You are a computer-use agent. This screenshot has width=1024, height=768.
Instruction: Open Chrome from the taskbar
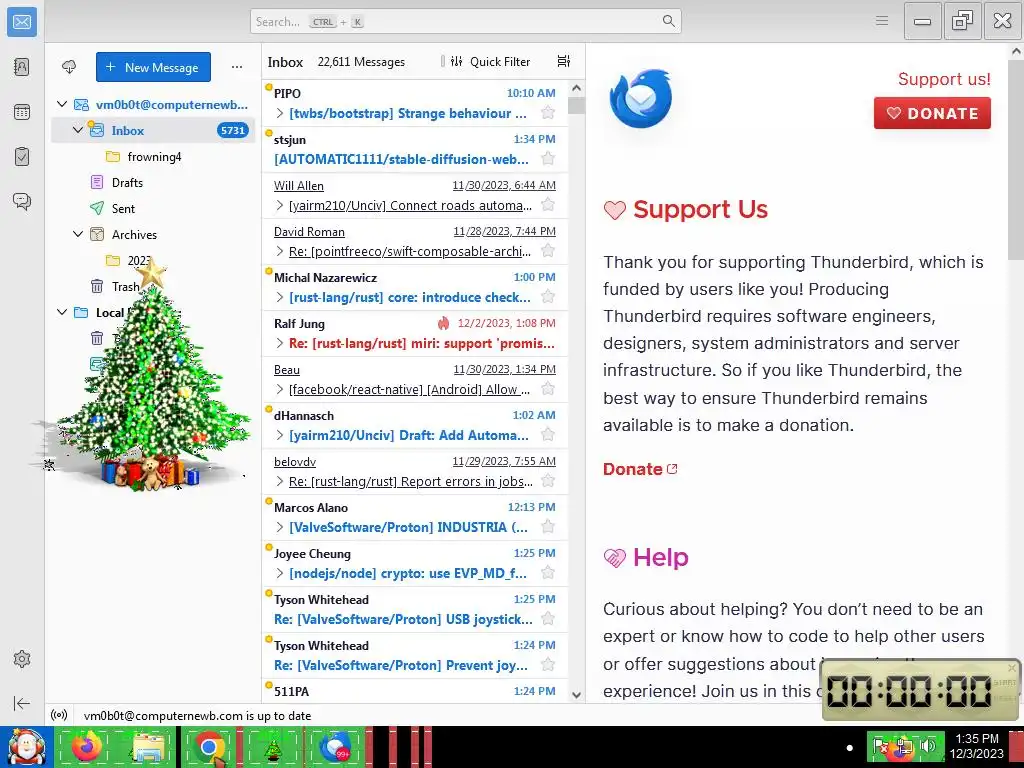(209, 747)
